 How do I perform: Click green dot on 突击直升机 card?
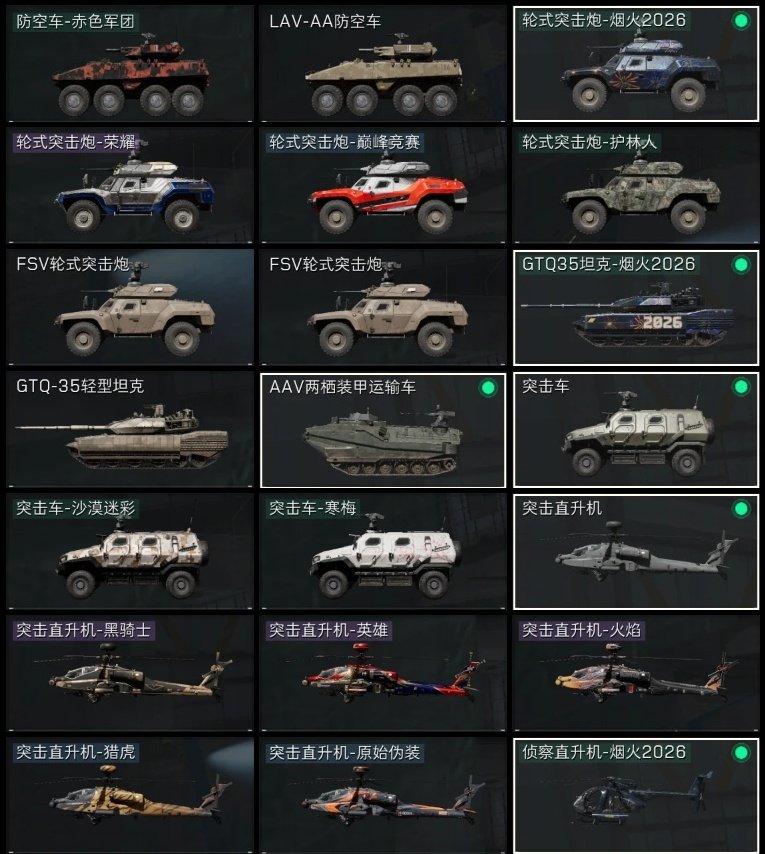[x=740, y=509]
